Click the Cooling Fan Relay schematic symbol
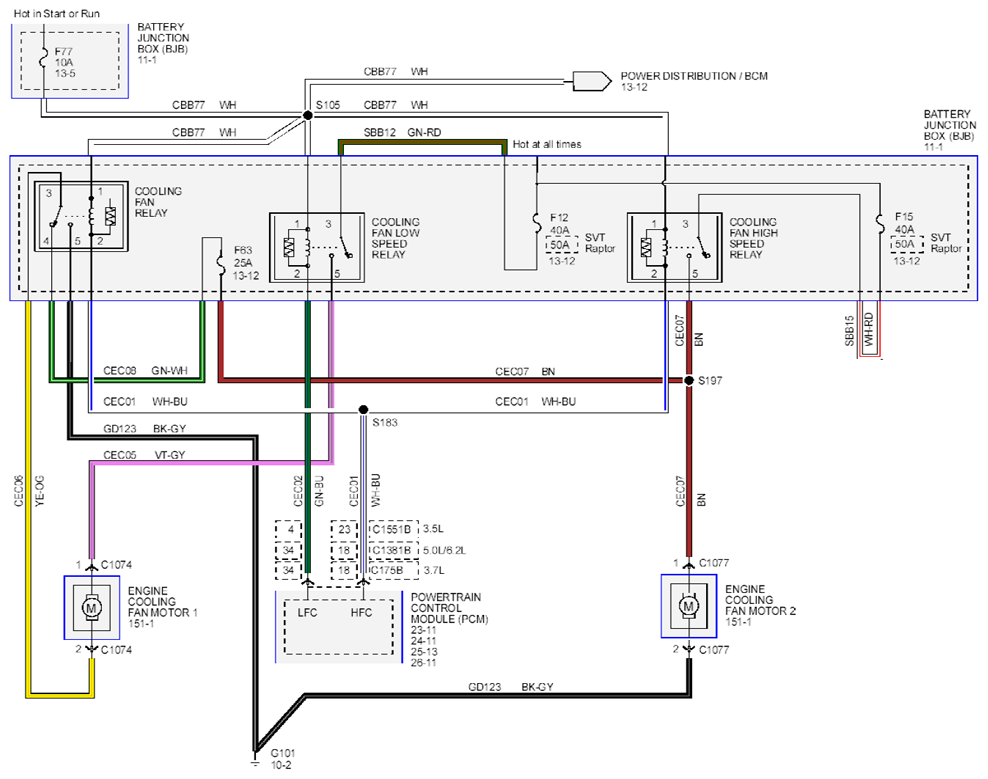Screen dimensions: 988x779 coord(81,216)
